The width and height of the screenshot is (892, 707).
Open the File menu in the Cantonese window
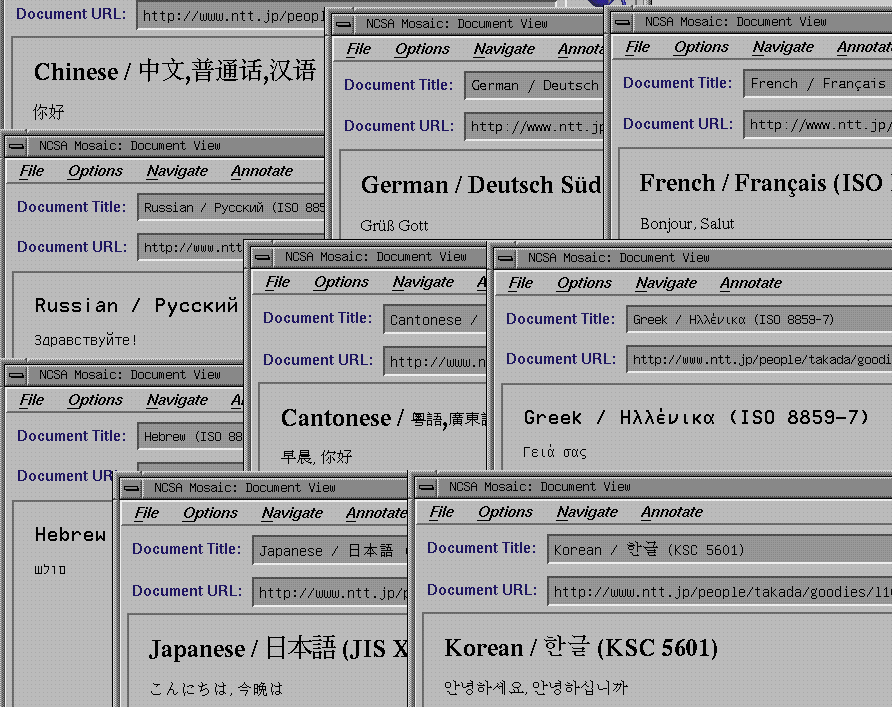pyautogui.click(x=278, y=282)
